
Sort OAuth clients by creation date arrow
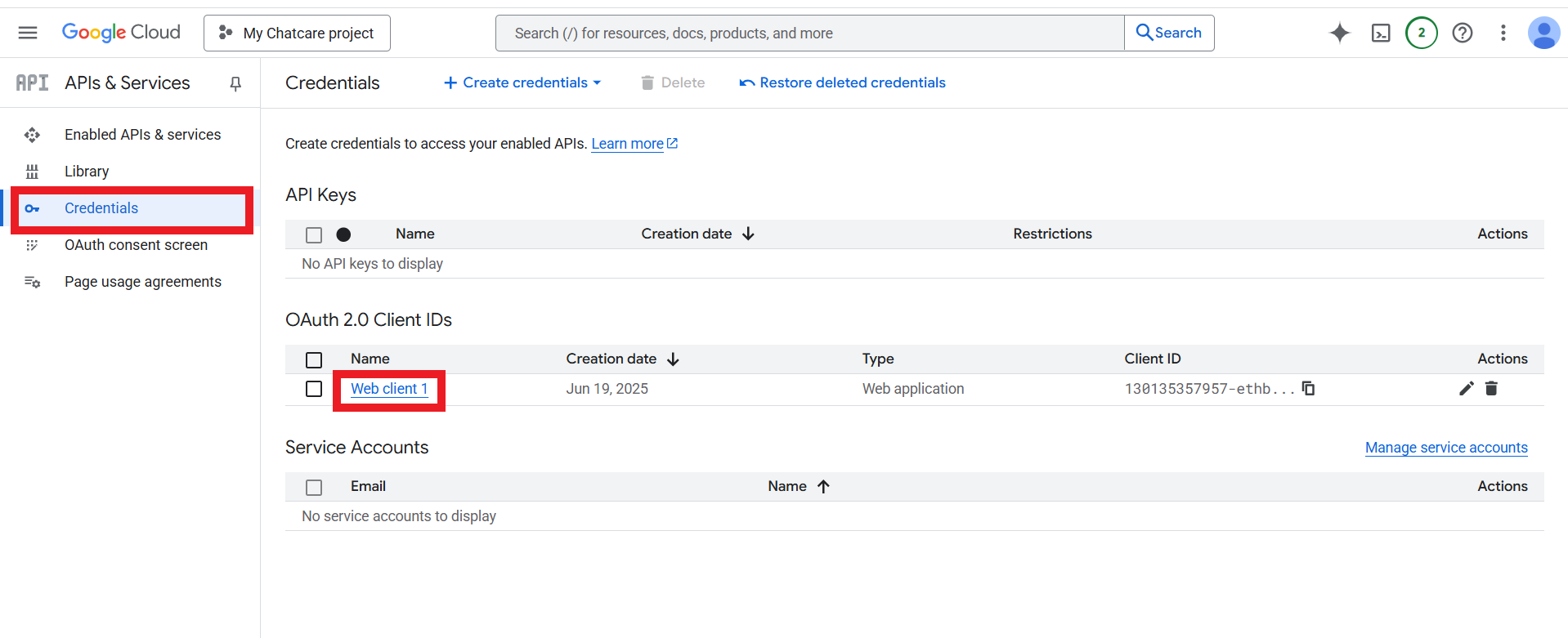[x=673, y=359]
